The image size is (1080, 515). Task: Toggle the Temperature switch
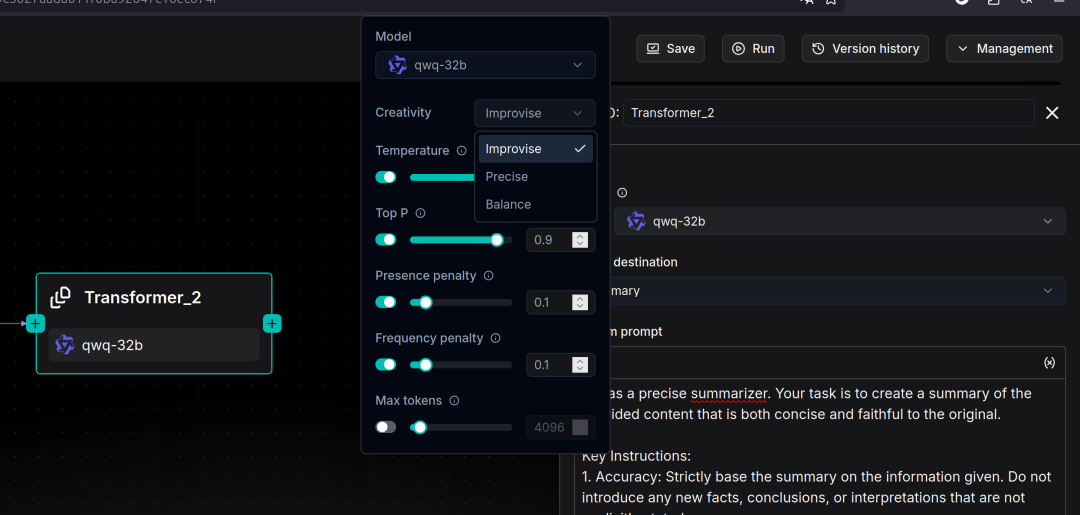click(386, 177)
